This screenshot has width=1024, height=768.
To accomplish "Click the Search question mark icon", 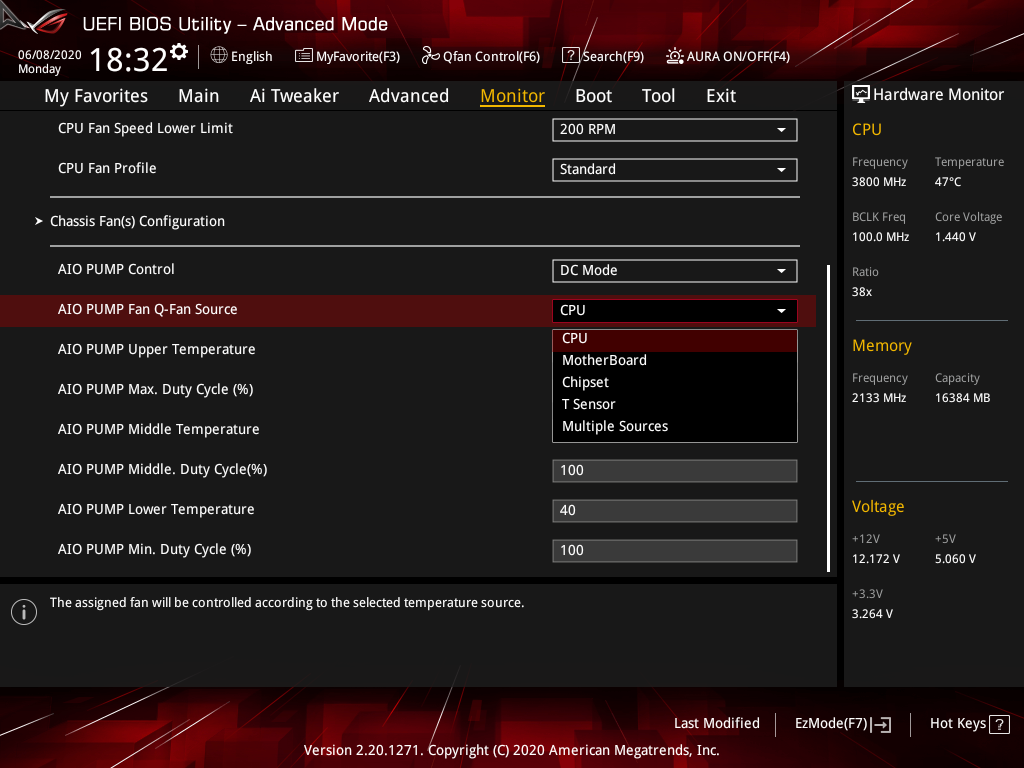I will click(x=570, y=56).
